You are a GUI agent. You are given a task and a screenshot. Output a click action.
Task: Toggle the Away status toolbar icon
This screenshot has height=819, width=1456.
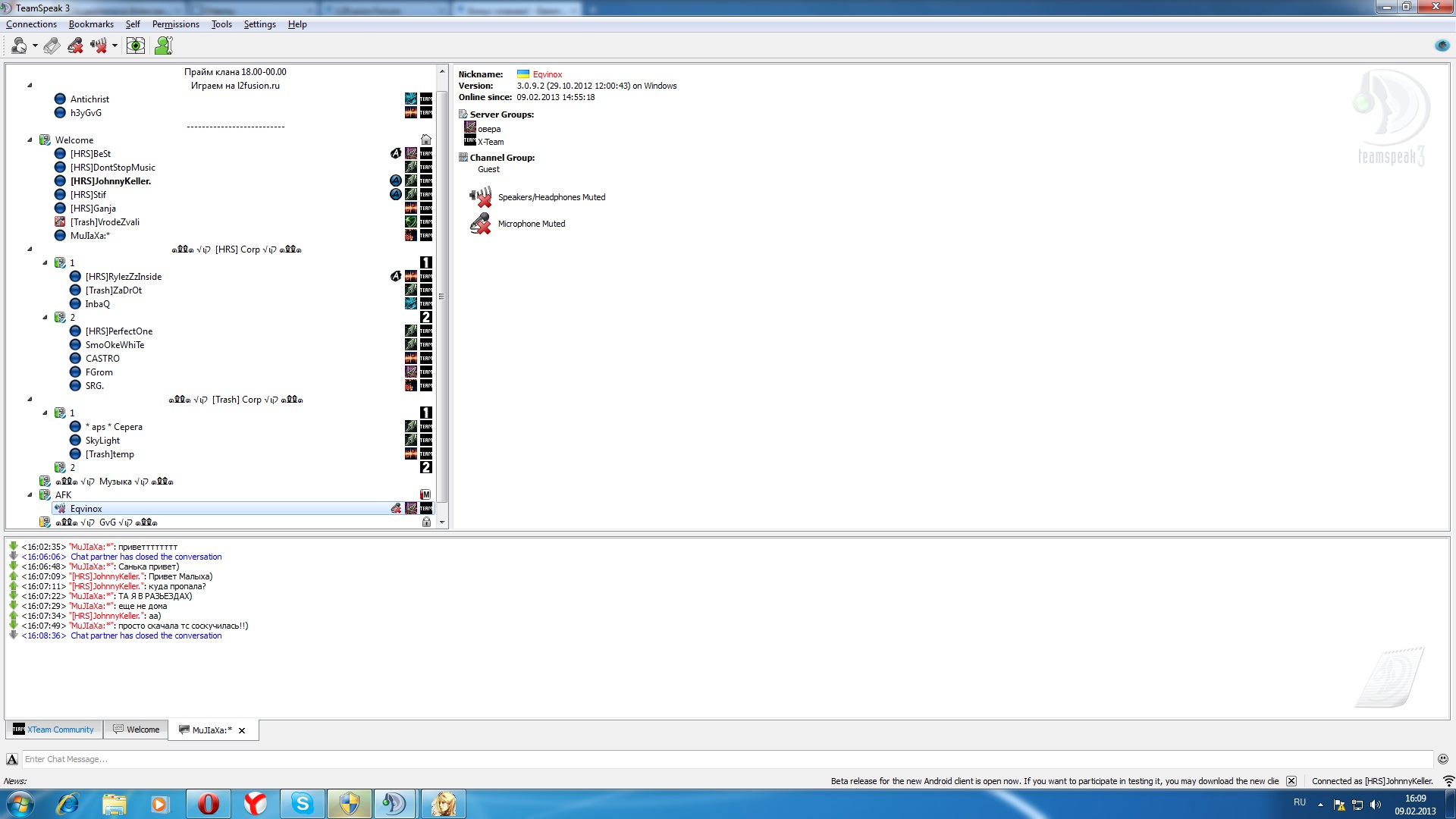[19, 46]
